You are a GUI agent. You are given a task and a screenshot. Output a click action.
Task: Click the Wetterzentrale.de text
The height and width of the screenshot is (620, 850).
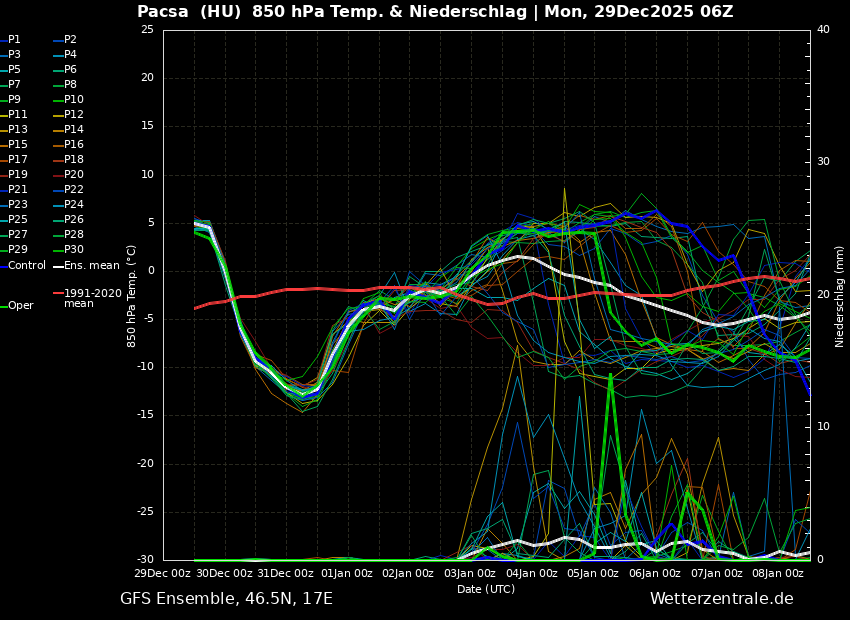(721, 599)
